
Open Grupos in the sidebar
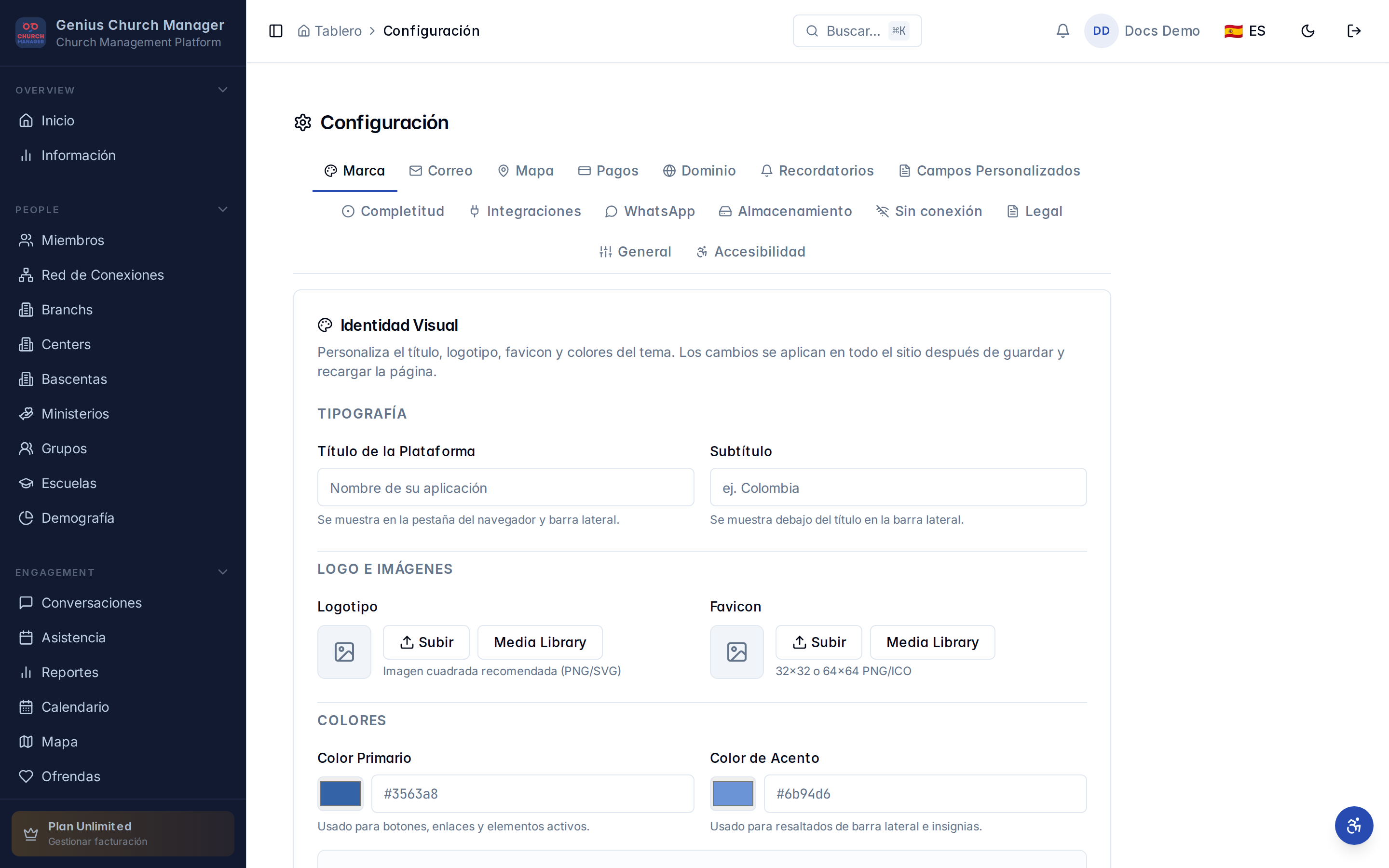(x=123, y=448)
